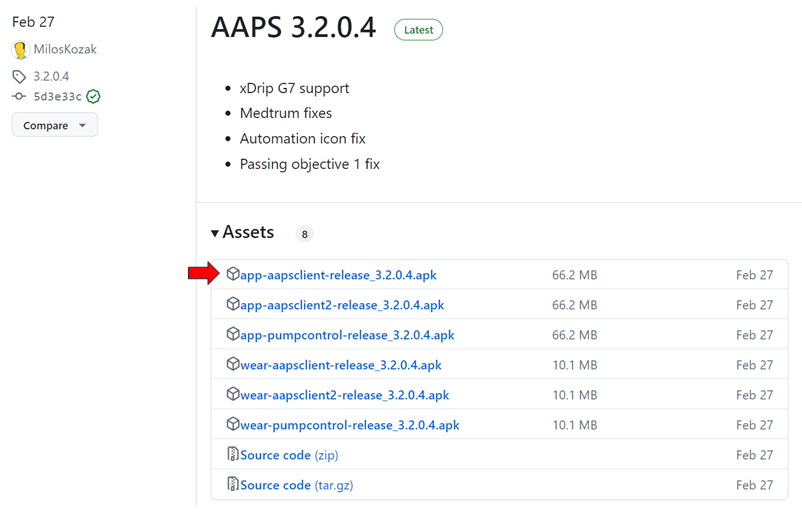Click package icon for app-aapsclient2-release apk
Screen dimensions: 802x521
tap(233, 304)
